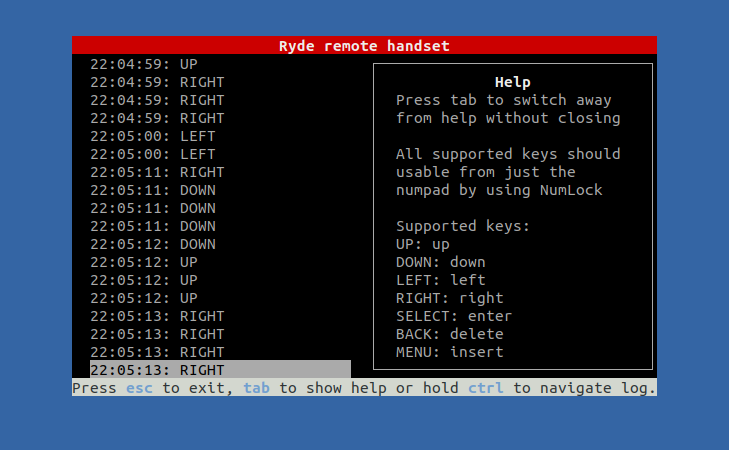The width and height of the screenshot is (729, 450).
Task: Click the Help panel heading
Action: tap(513, 82)
